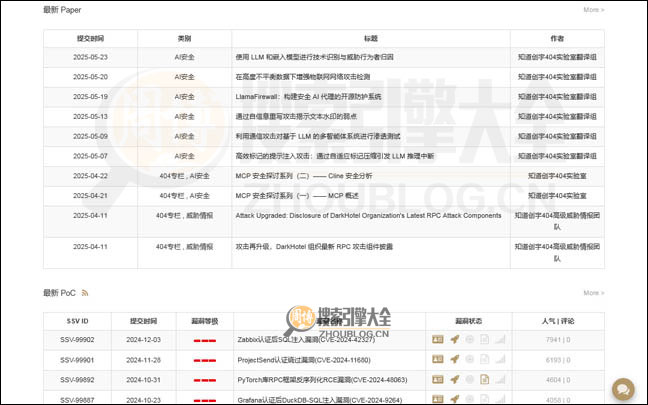Viewport: 648px width, 405px height.
Task: Click the 2024-10-31 submission date
Action: pyautogui.click(x=143, y=380)
